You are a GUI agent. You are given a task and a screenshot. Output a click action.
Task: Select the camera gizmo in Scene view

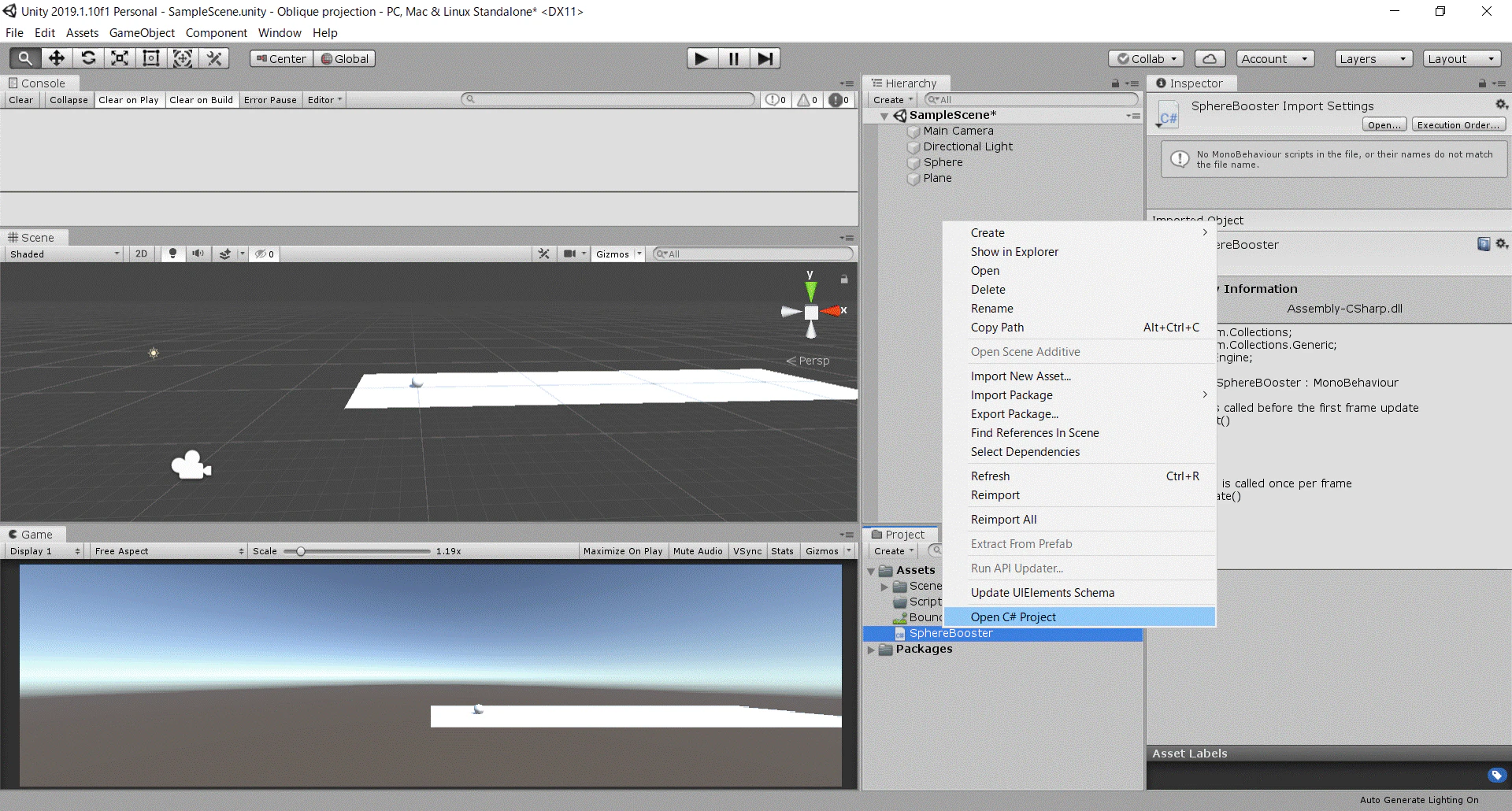coord(191,465)
